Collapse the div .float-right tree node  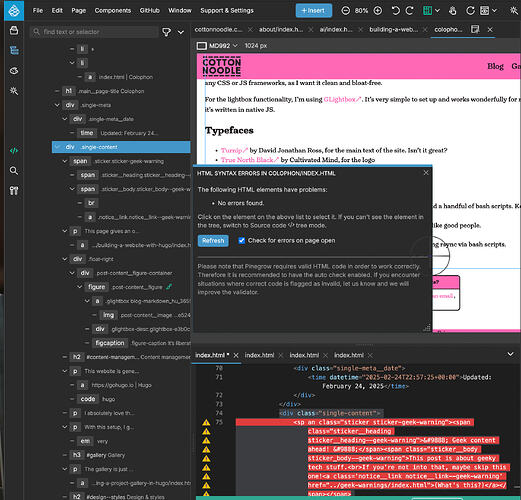pos(65,259)
